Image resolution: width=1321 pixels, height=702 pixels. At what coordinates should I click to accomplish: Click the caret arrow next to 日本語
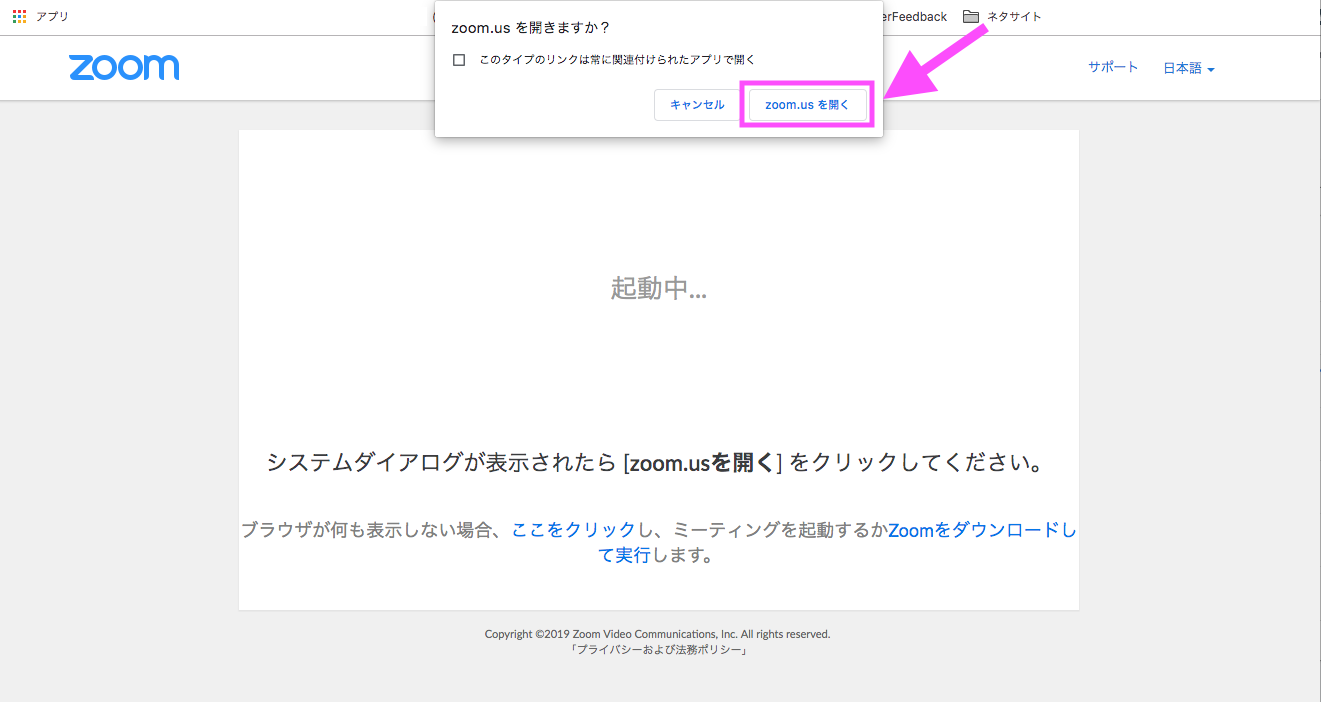(1211, 70)
